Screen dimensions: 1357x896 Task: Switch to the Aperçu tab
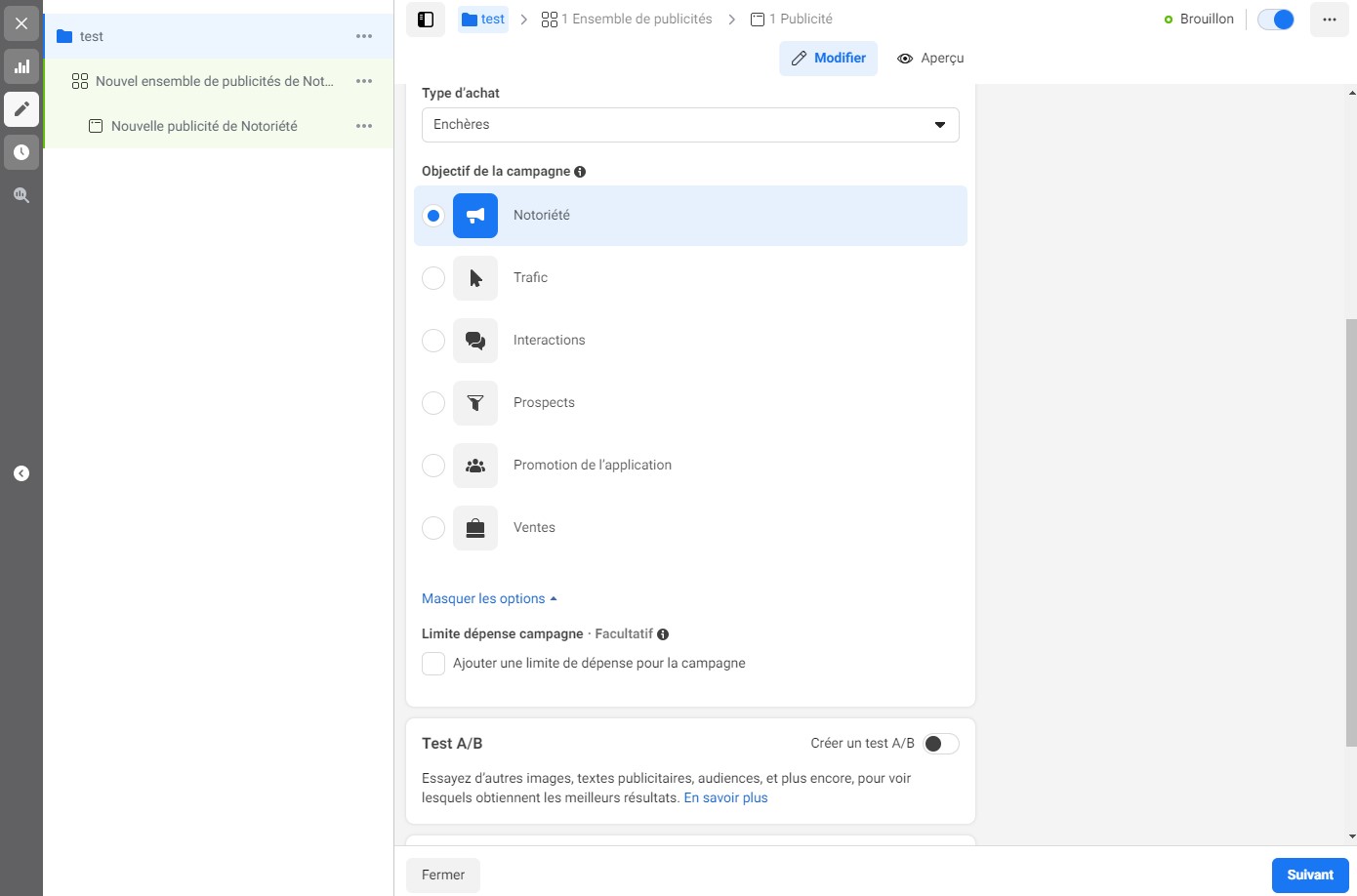(930, 59)
